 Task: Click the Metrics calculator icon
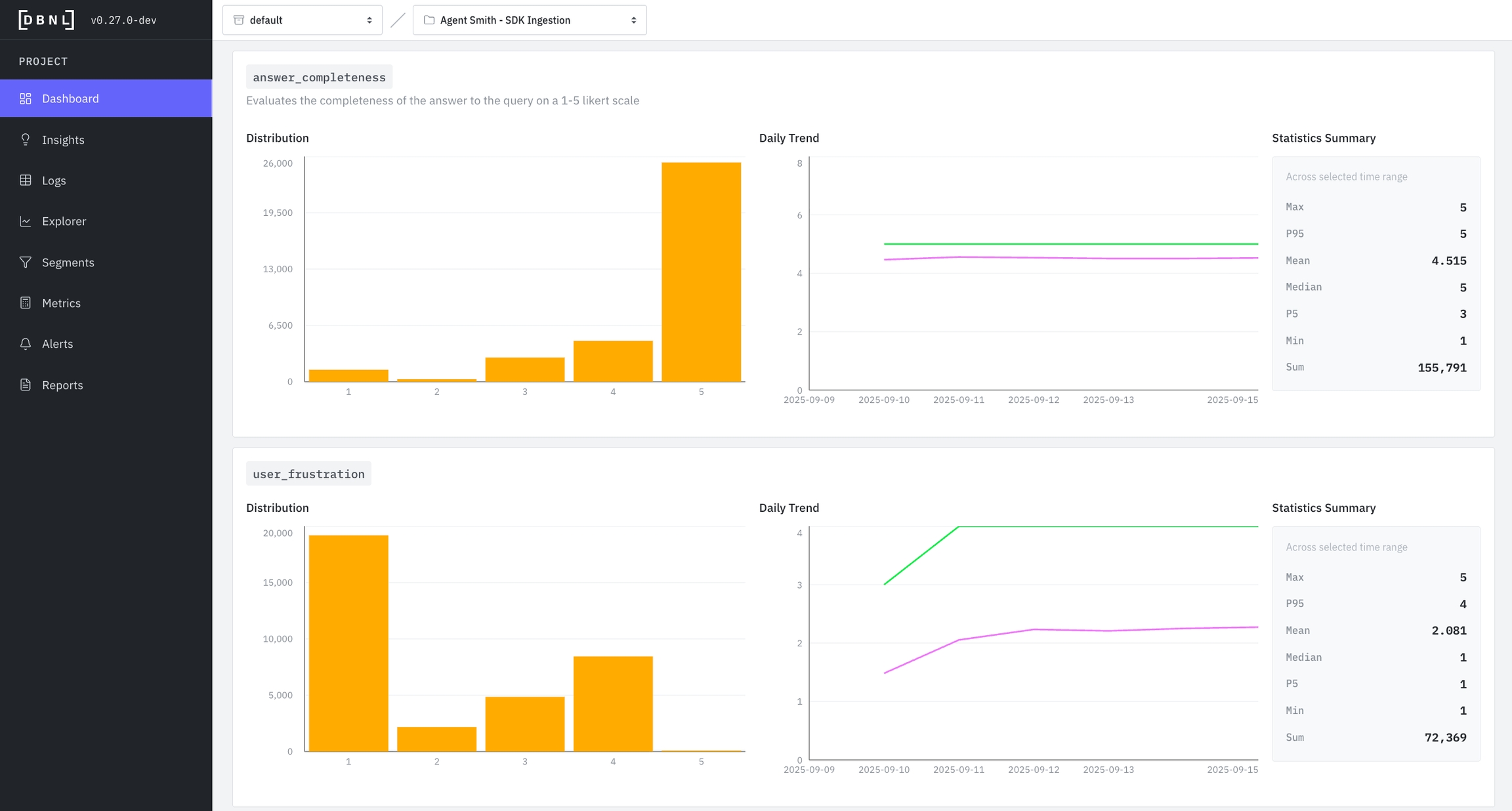pyautogui.click(x=26, y=303)
